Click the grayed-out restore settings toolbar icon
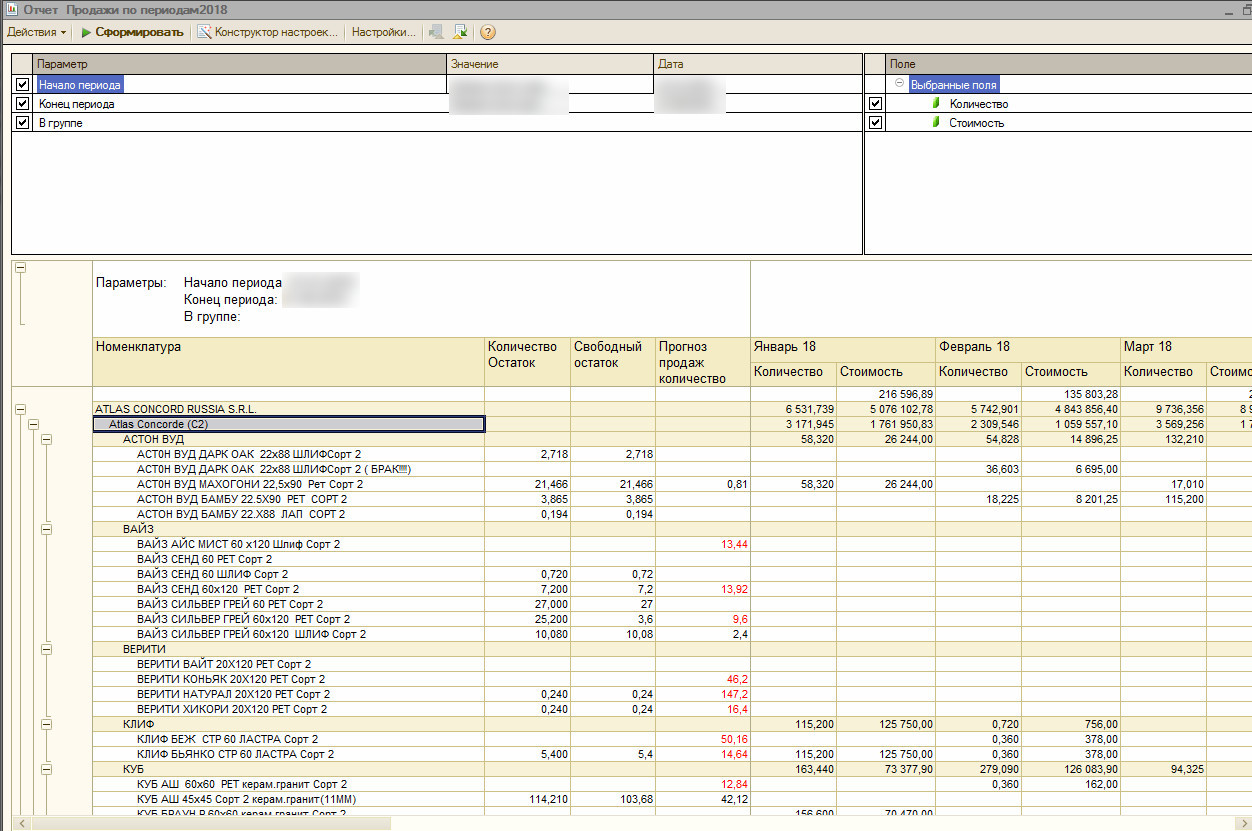The height and width of the screenshot is (831, 1252). [436, 32]
